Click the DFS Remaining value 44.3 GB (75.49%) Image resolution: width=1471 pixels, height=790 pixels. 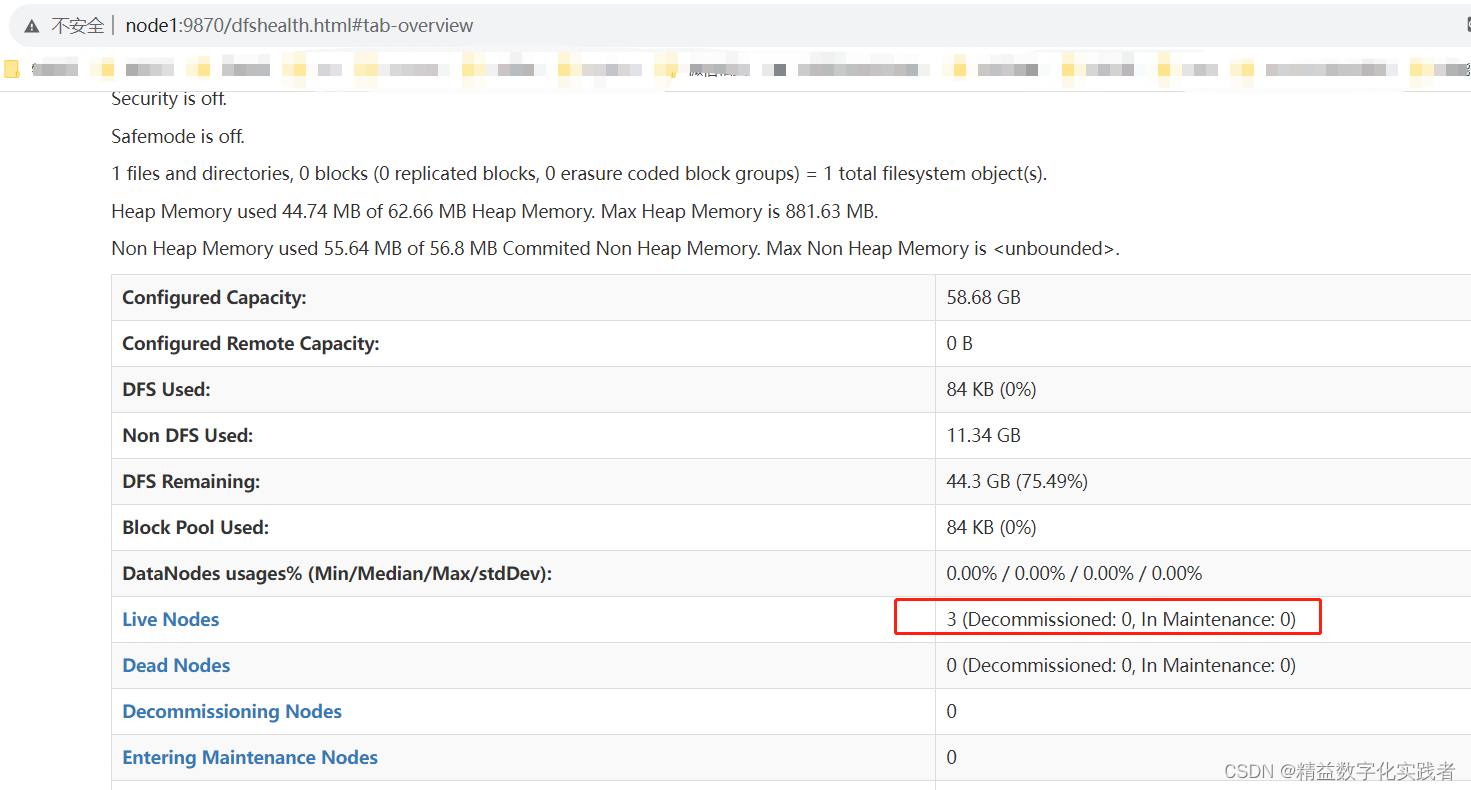1017,481
